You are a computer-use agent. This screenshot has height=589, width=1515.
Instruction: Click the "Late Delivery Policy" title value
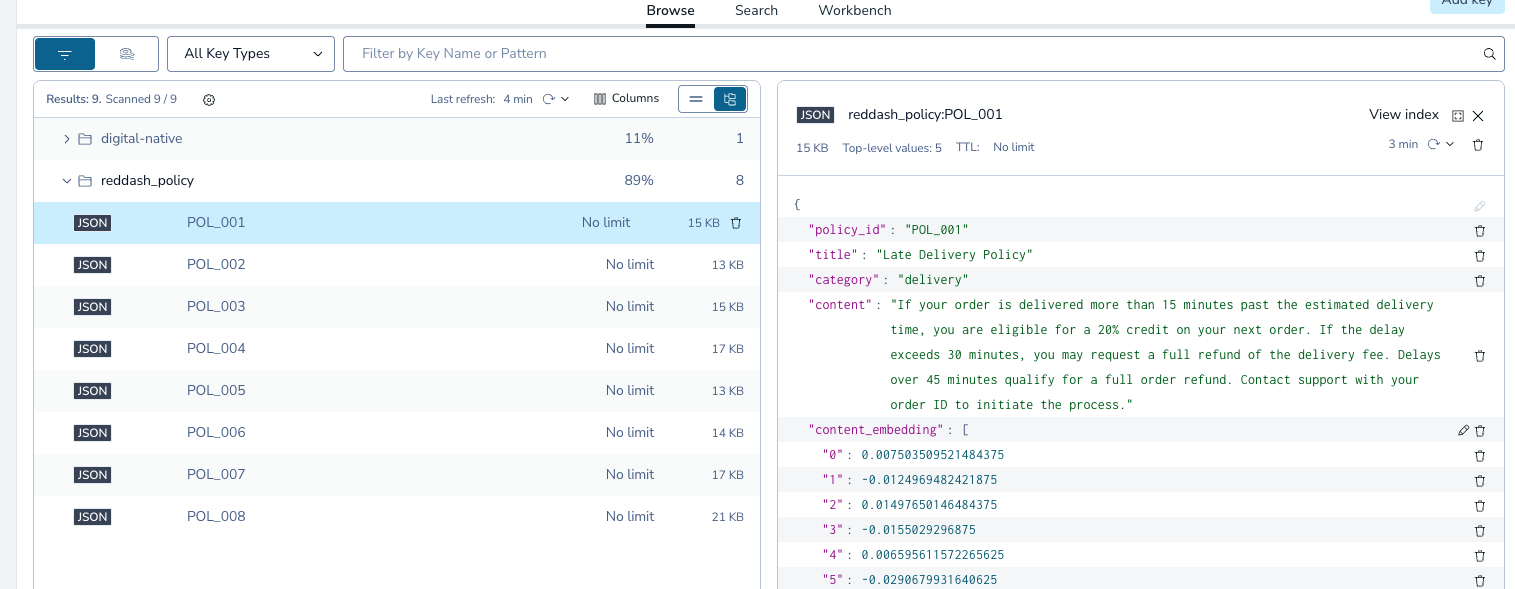[x=954, y=255]
